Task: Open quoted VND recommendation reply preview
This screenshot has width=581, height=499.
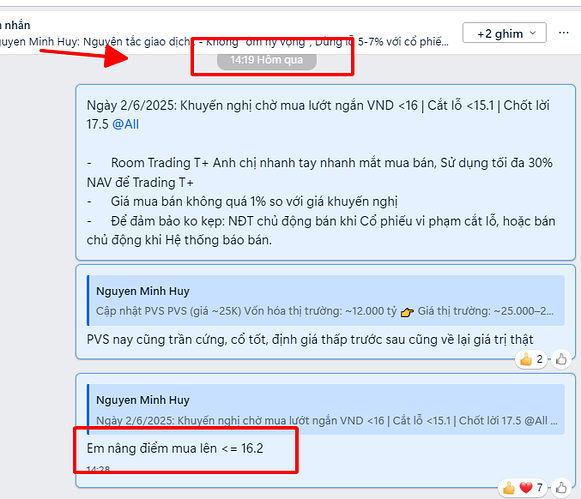Action: (326, 409)
